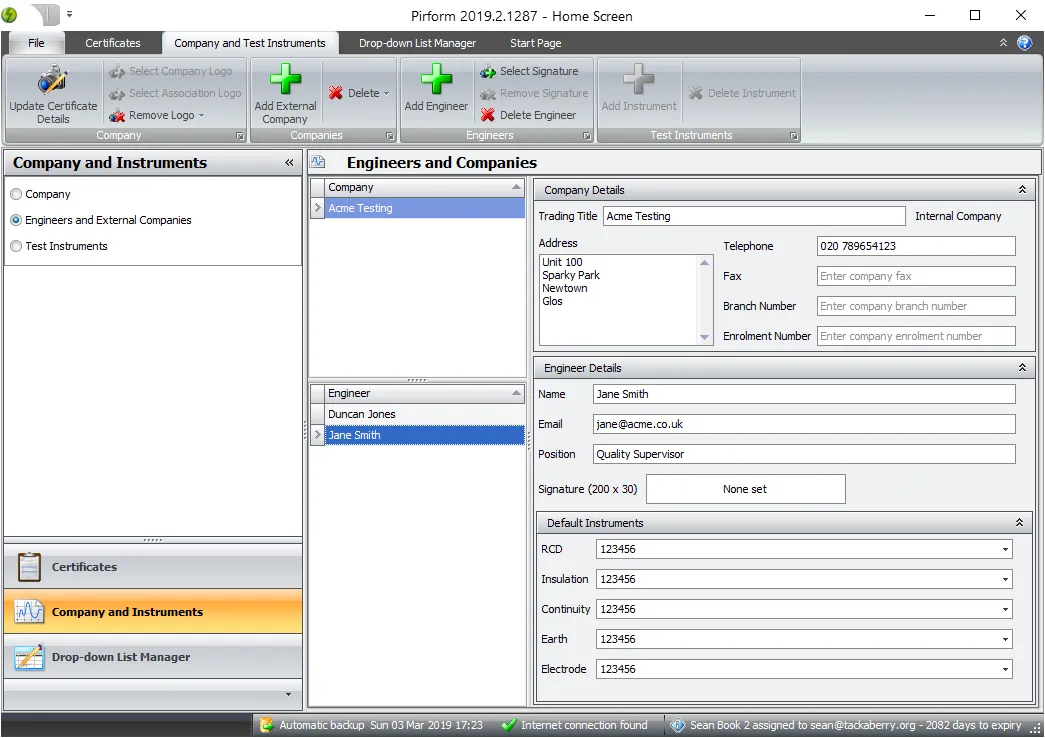Select the Company radio button
The height and width of the screenshot is (738, 1045).
16,194
